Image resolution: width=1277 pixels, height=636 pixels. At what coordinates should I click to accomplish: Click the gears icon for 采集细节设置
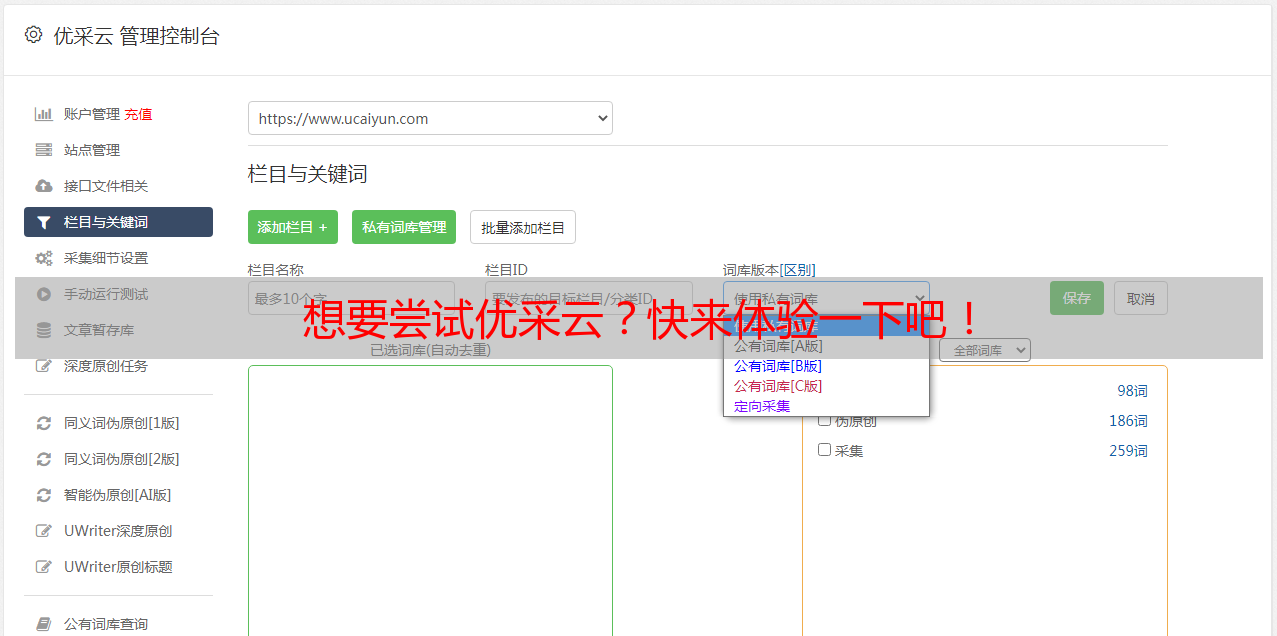pyautogui.click(x=44, y=258)
